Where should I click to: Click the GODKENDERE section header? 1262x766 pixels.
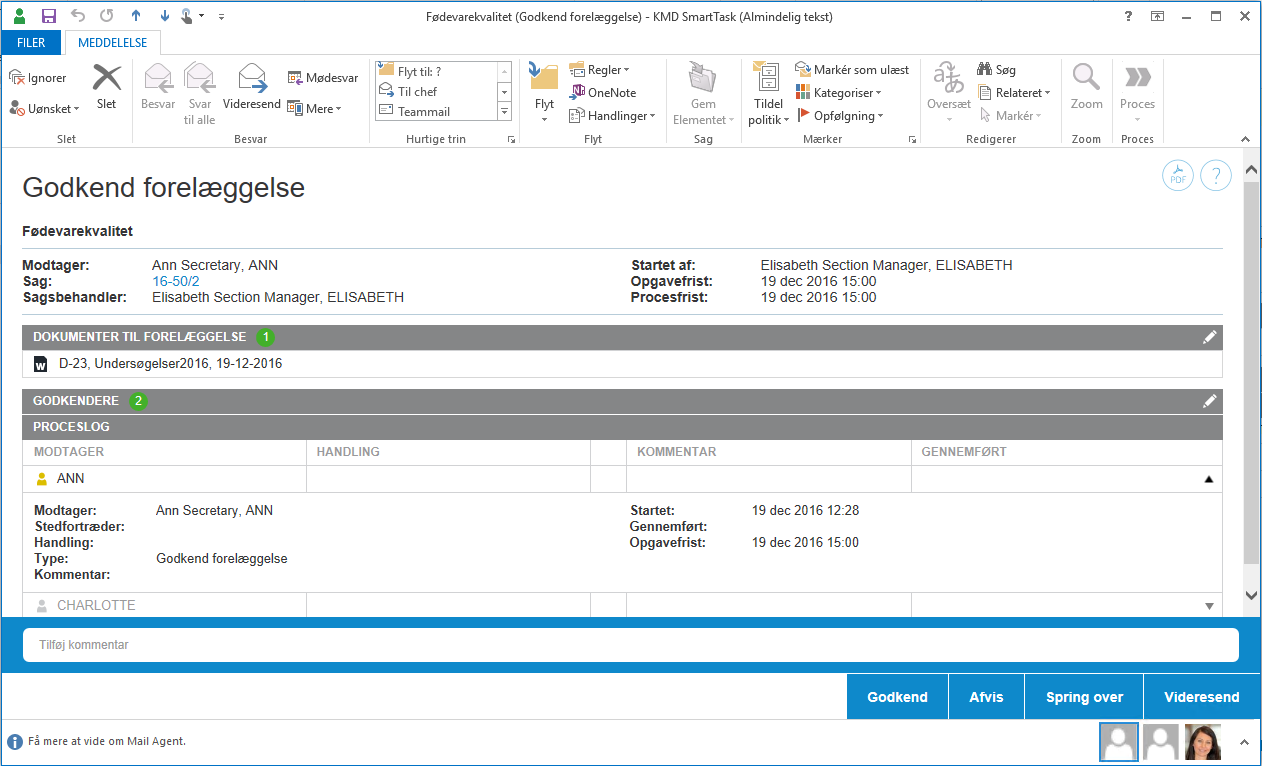[622, 401]
